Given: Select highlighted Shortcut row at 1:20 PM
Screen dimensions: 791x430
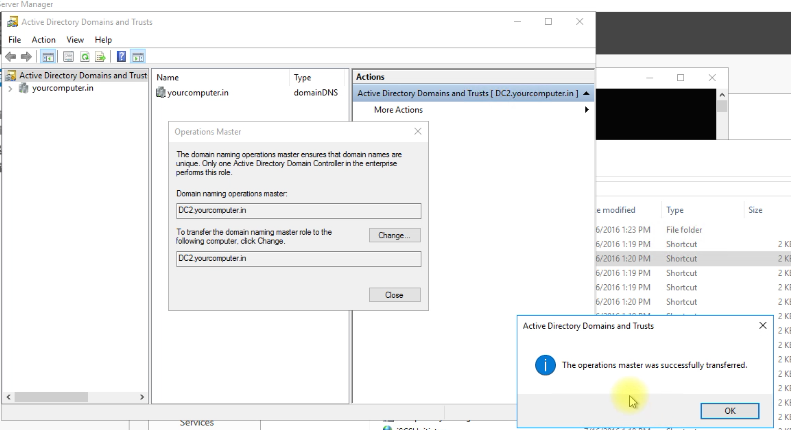Looking at the screenshot, I should [x=693, y=258].
